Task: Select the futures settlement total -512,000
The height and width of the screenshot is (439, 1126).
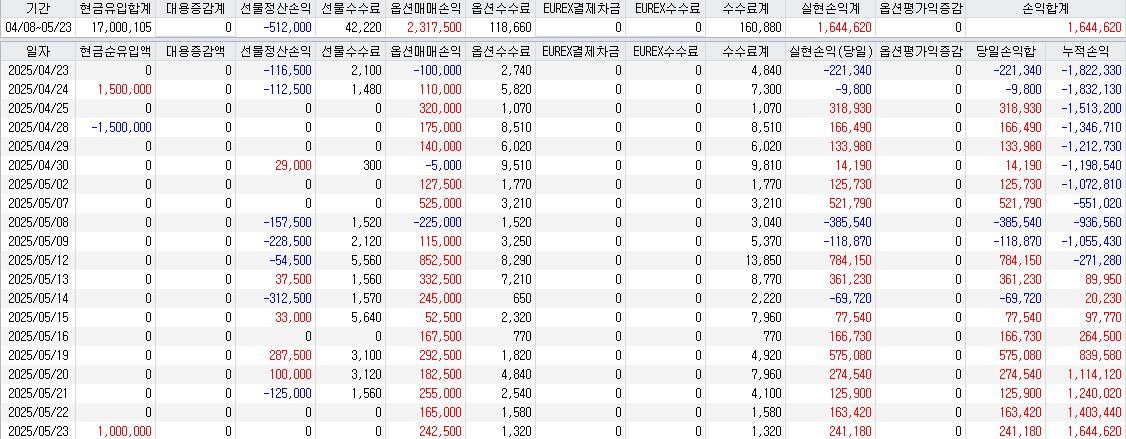Action: click(287, 27)
